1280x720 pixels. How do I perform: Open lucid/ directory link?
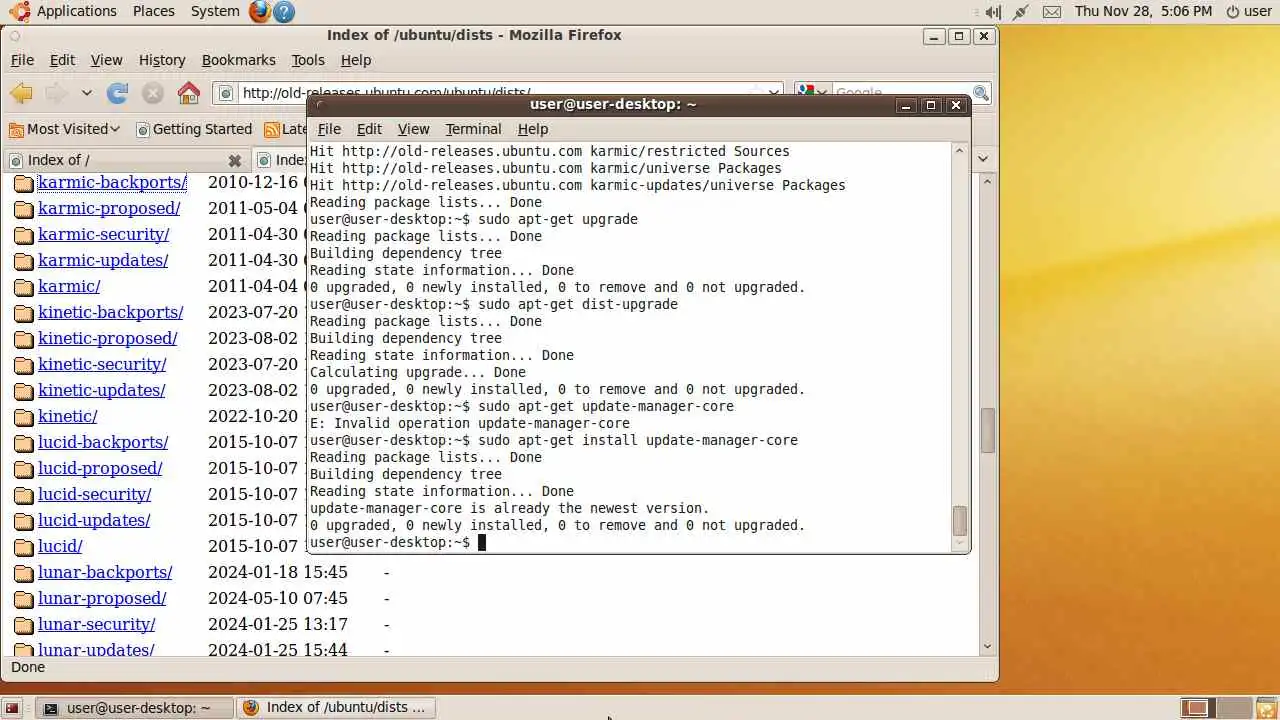pyautogui.click(x=60, y=546)
